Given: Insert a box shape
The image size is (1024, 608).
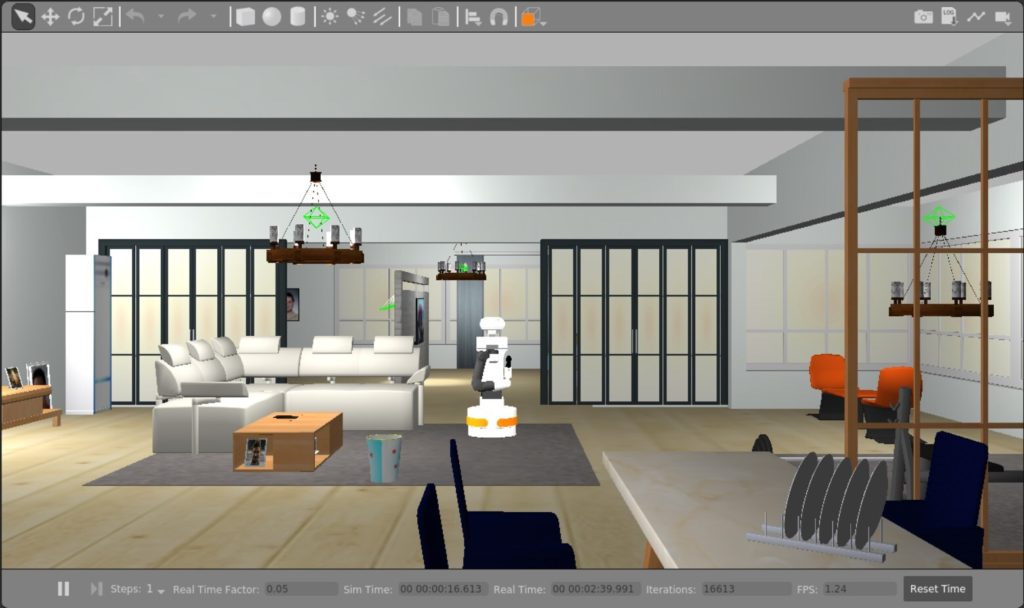Looking at the screenshot, I should pyautogui.click(x=246, y=17).
